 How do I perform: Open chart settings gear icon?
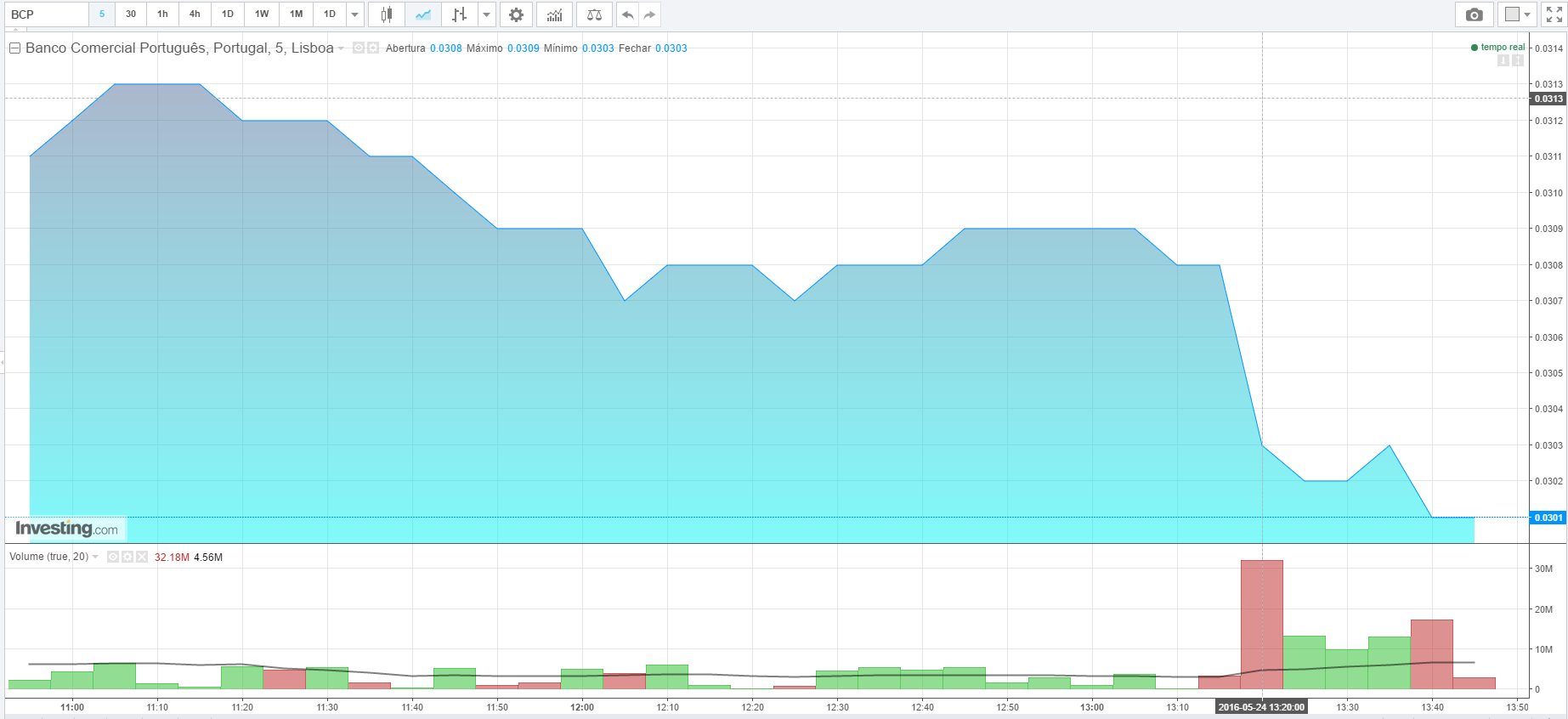click(x=516, y=14)
